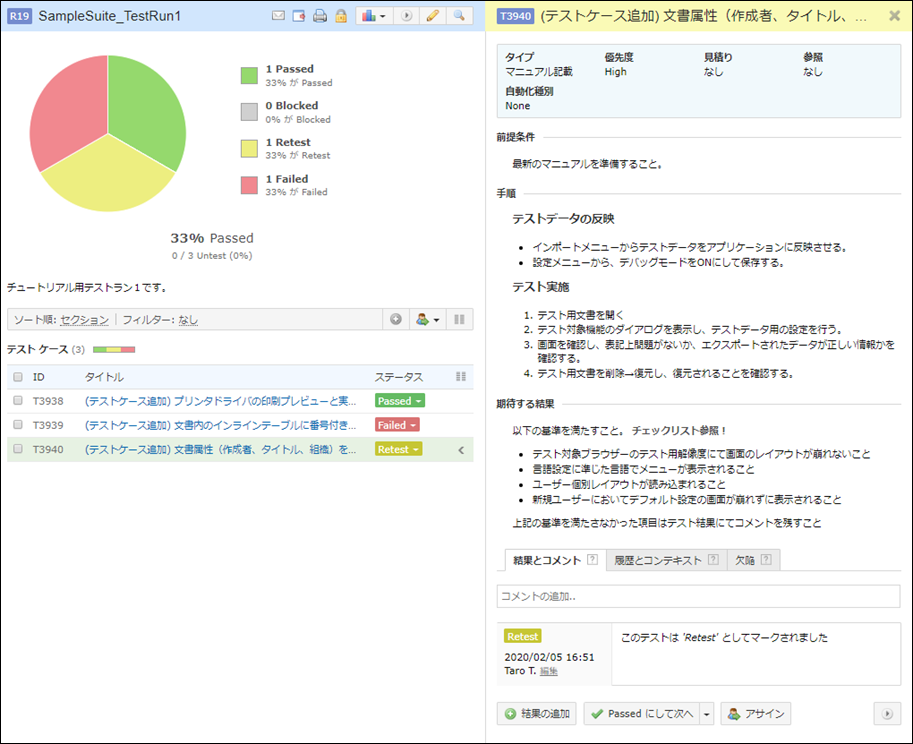Image resolution: width=913 pixels, height=744 pixels.
Task: Click the 結果の追加 button
Action: (x=537, y=713)
